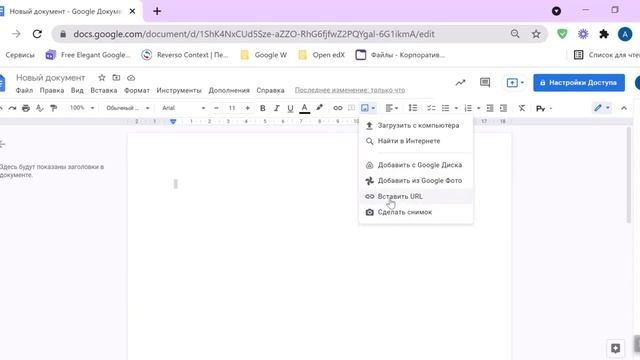Increase font size with the plus button

[x=247, y=108]
